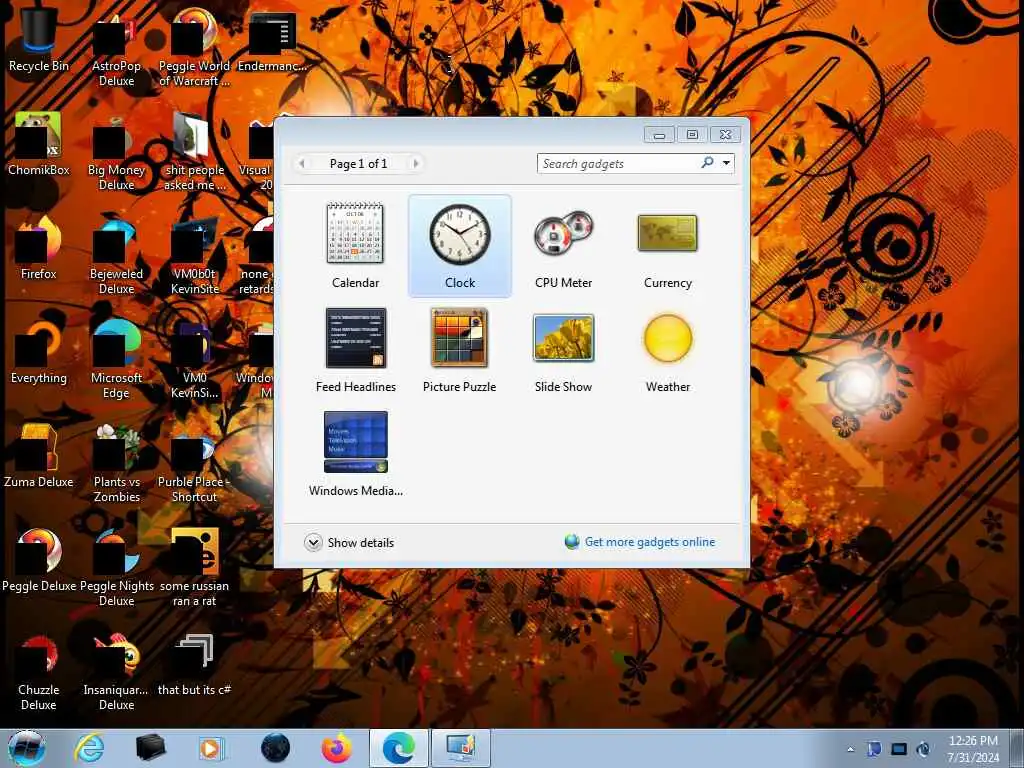The image size is (1024, 768).
Task: Select 'some russian ran a rat' icon
Action: click(194, 568)
